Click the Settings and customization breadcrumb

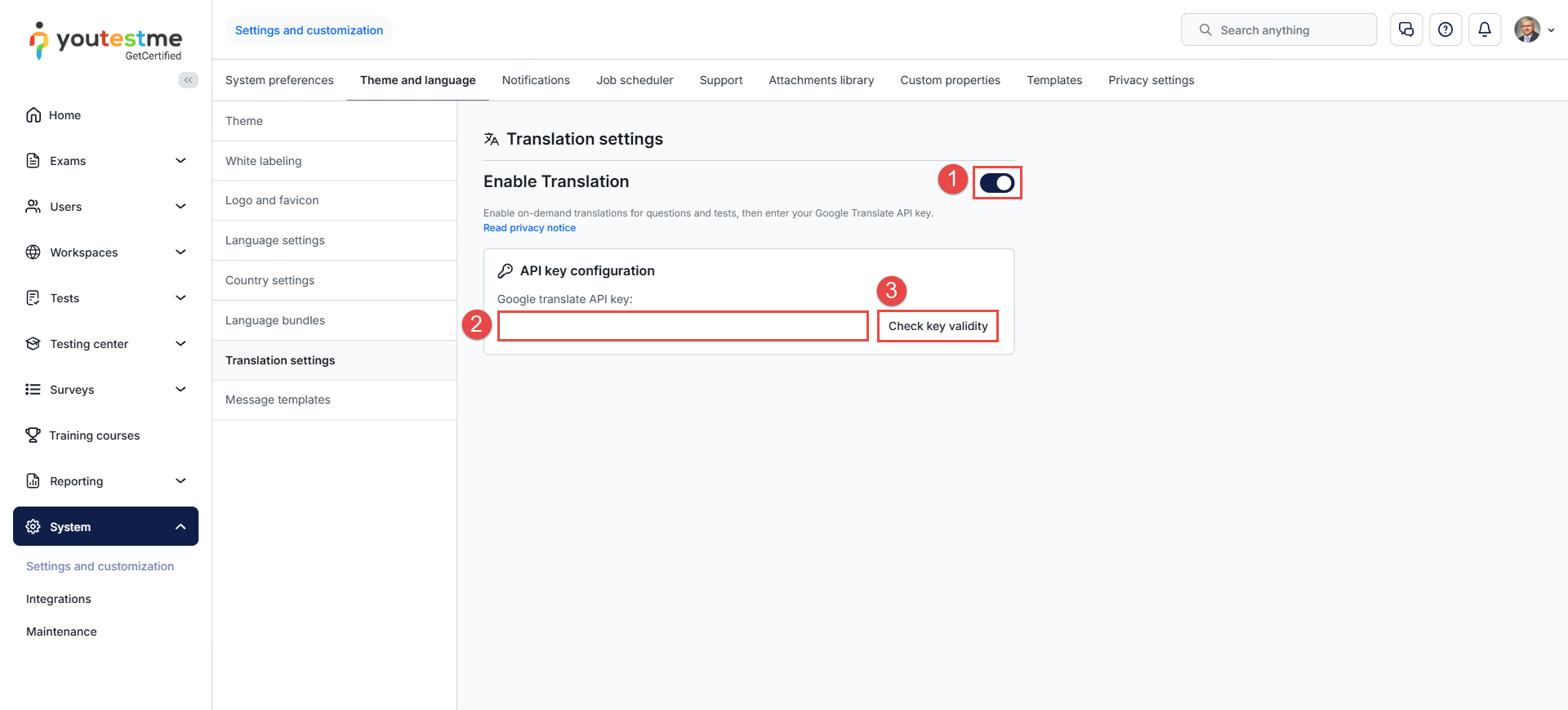pos(309,30)
